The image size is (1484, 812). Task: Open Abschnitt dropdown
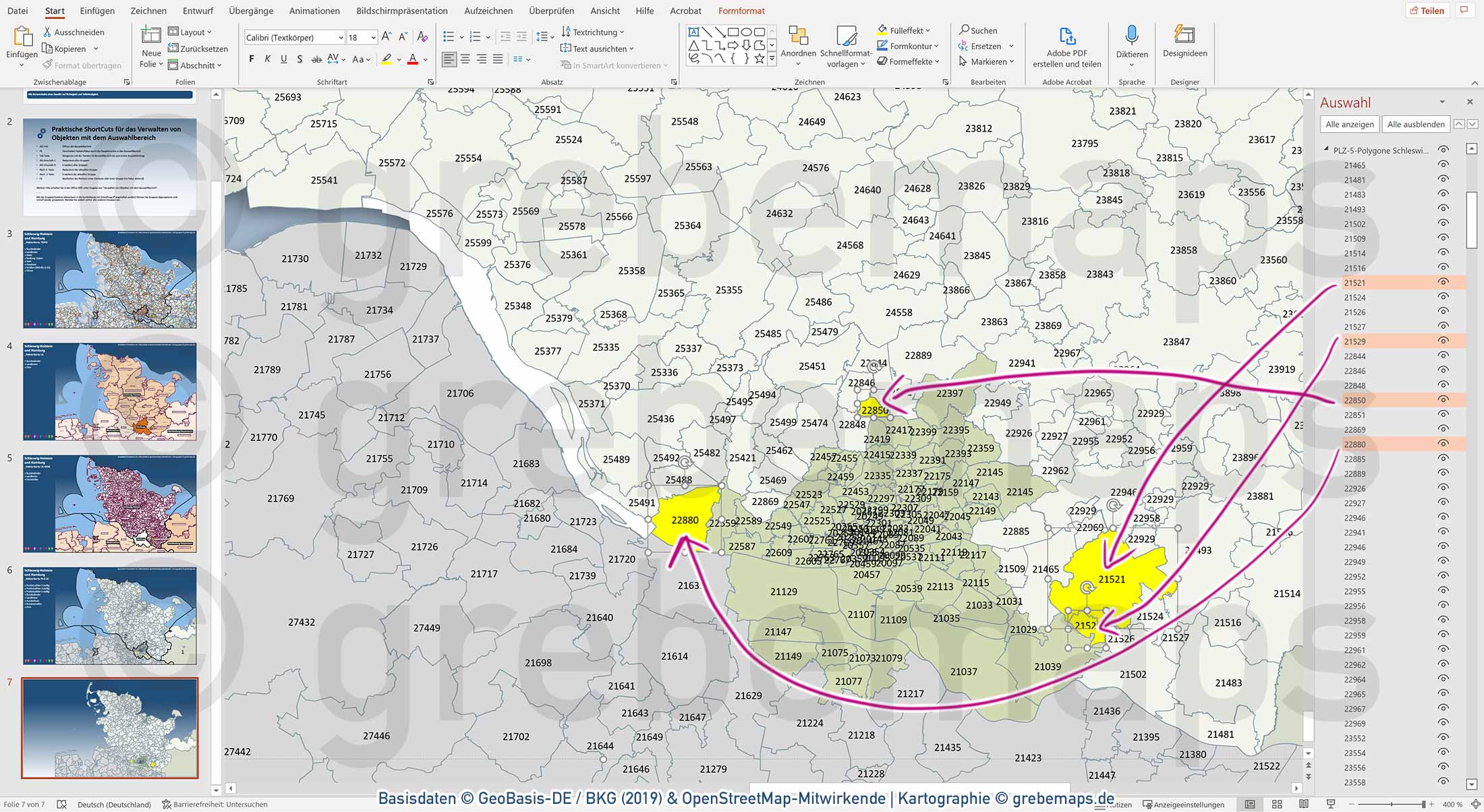tap(194, 65)
